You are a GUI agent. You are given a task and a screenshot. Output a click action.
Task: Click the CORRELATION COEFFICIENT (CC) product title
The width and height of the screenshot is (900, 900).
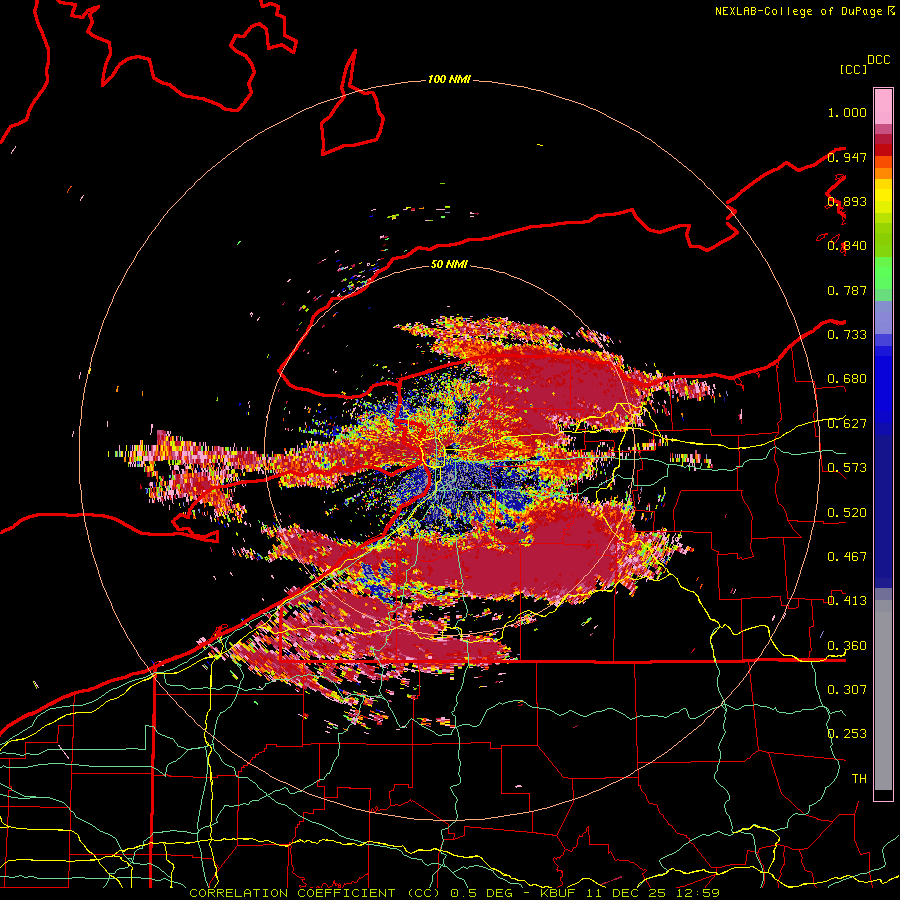[x=315, y=893]
